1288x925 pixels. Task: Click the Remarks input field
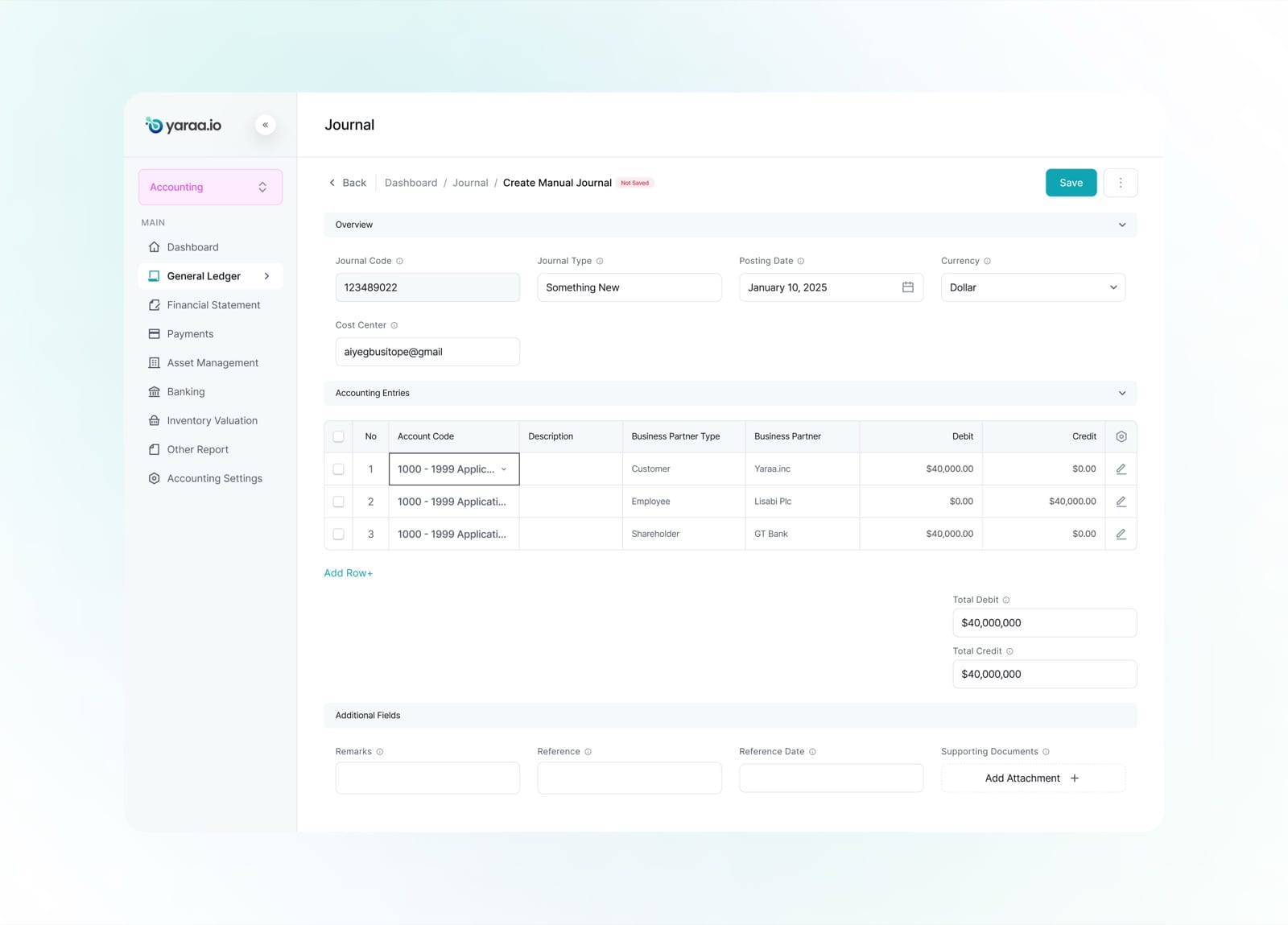[427, 778]
